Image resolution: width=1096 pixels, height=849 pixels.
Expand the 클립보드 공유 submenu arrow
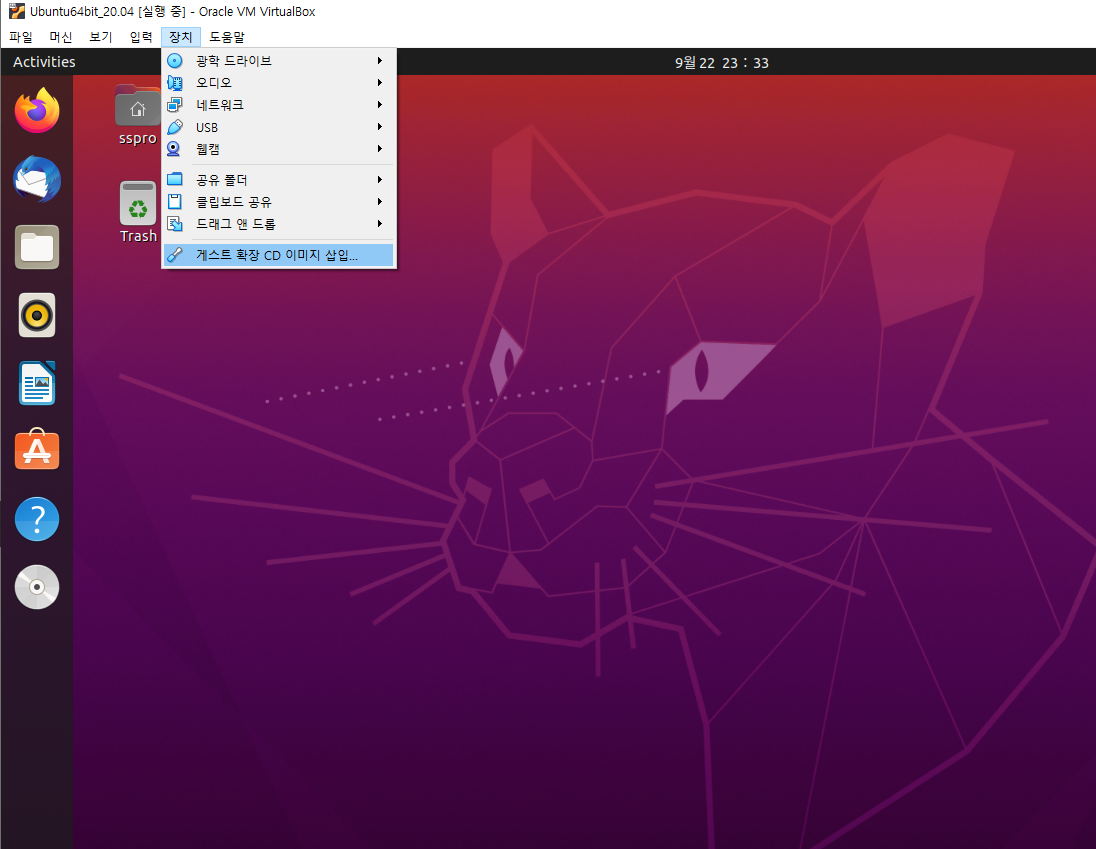click(x=380, y=202)
